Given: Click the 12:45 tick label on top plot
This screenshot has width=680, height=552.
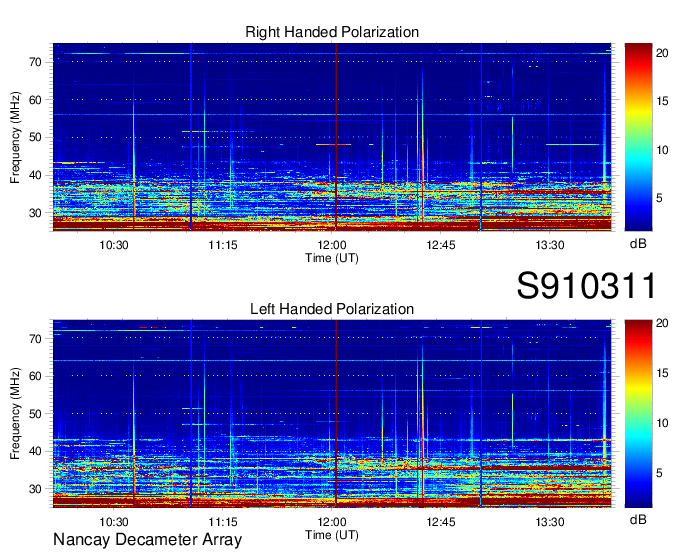Looking at the screenshot, I should pyautogui.click(x=441, y=245).
